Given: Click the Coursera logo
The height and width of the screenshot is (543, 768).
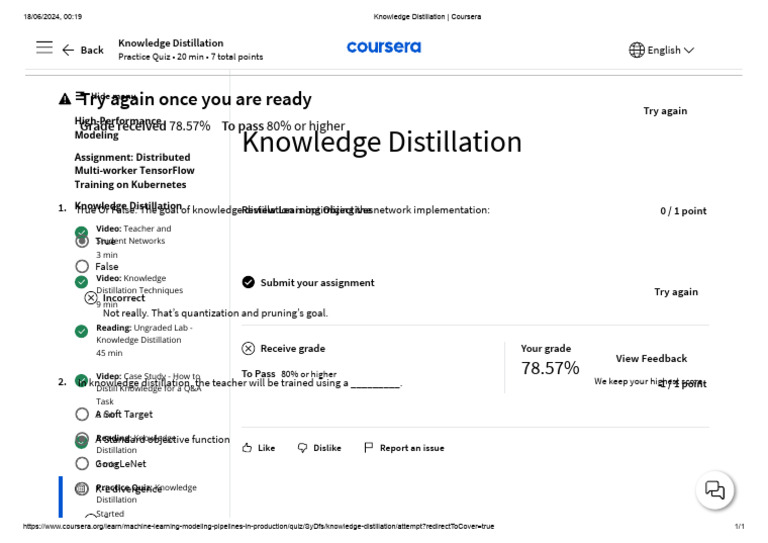Looking at the screenshot, I should pos(384,47).
